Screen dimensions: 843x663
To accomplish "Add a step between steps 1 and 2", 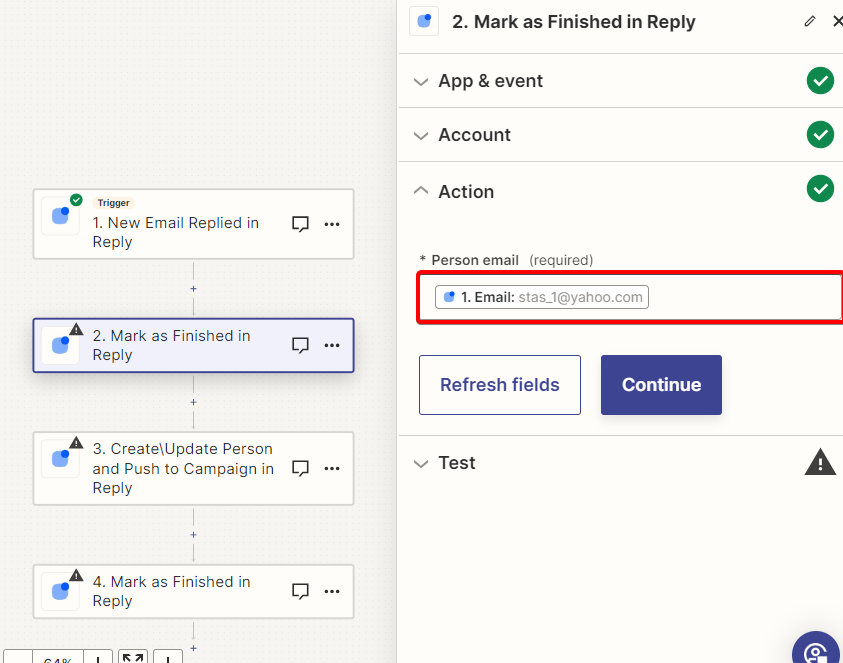I will pos(194,289).
